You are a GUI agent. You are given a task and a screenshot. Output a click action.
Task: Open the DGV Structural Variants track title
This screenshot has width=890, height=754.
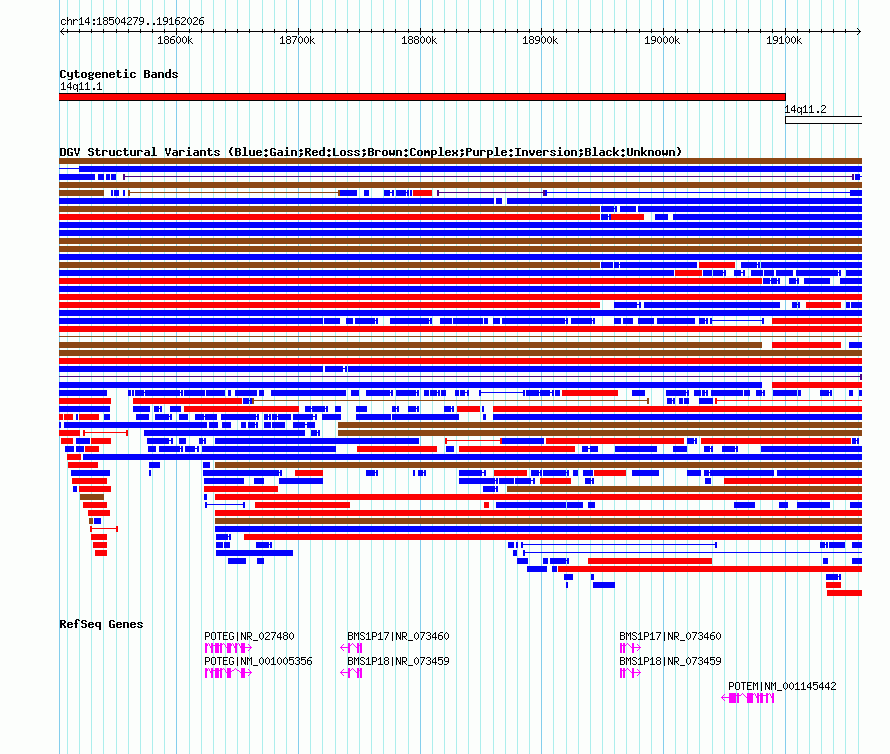point(371,152)
